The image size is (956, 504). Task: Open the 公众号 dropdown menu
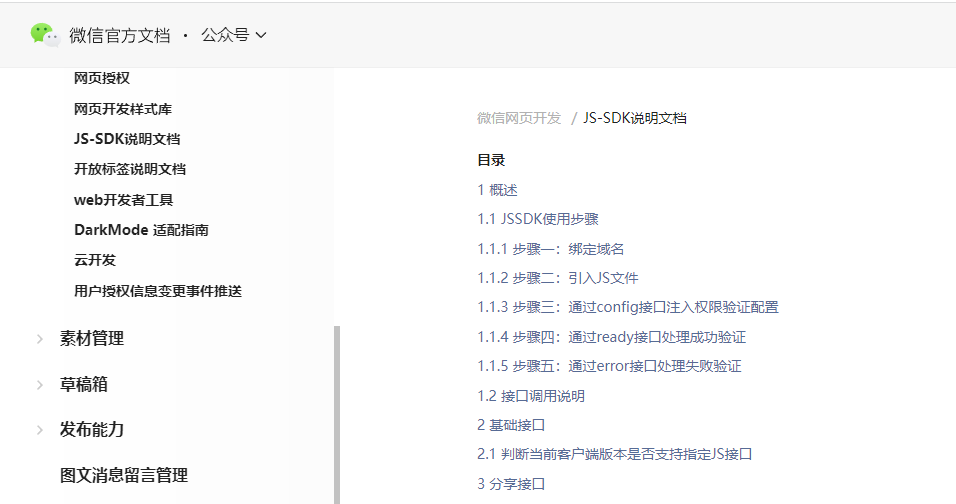pos(234,35)
